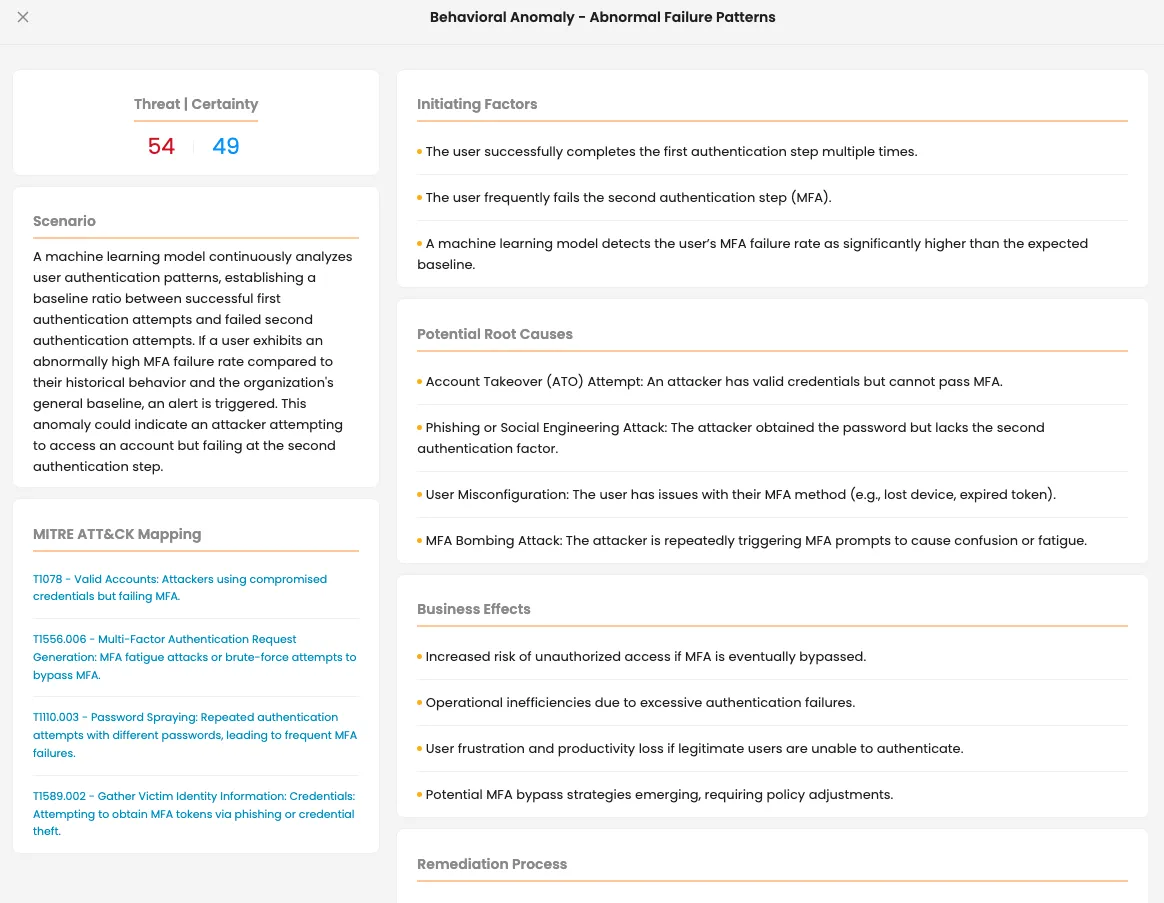Image resolution: width=1164 pixels, height=903 pixels.
Task: Open T1556.006 Multi-Factor Authentication Request Generation link
Action: click(194, 657)
